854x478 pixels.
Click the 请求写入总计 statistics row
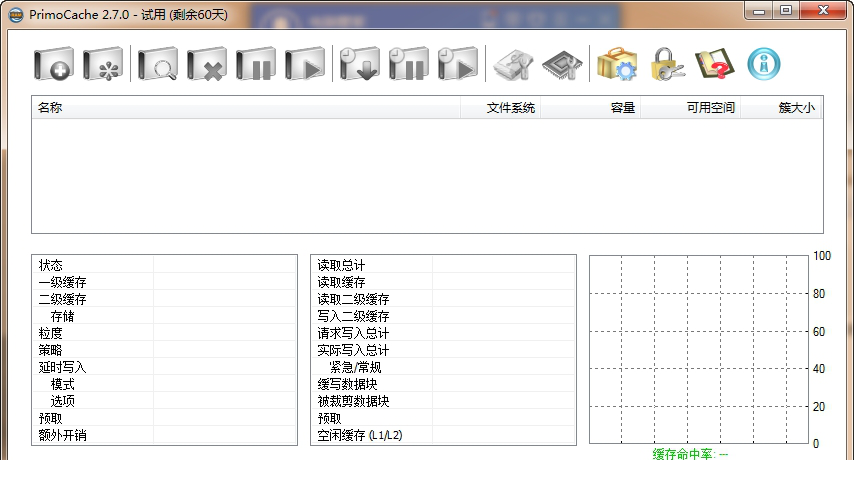click(443, 333)
